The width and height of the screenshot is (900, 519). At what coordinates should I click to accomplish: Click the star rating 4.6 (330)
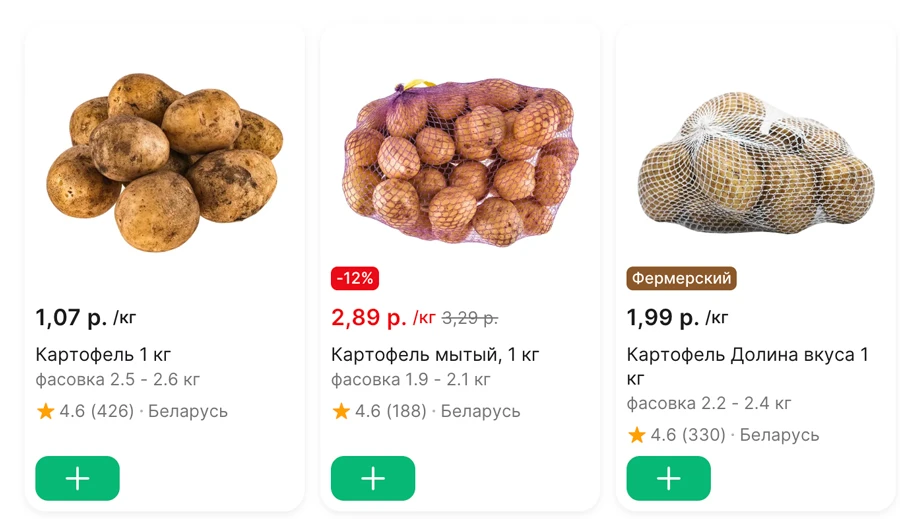pyautogui.click(x=677, y=435)
